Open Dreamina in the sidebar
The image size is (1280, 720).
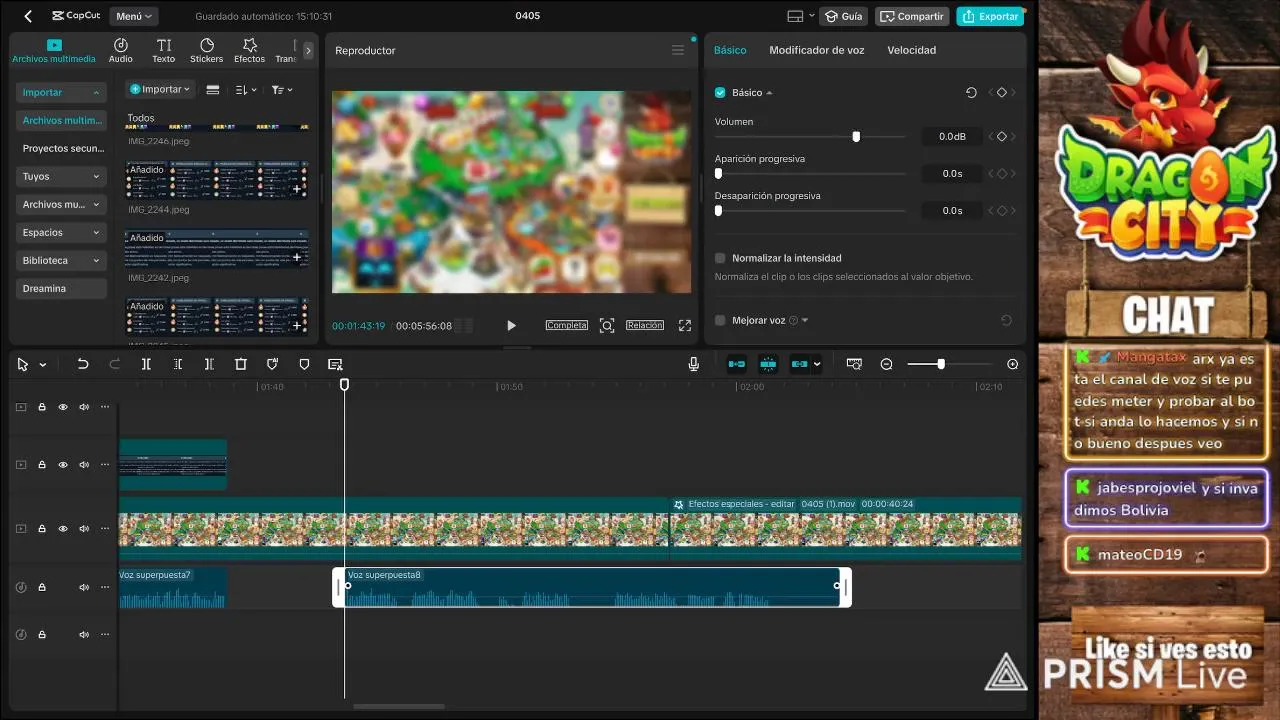[62, 288]
